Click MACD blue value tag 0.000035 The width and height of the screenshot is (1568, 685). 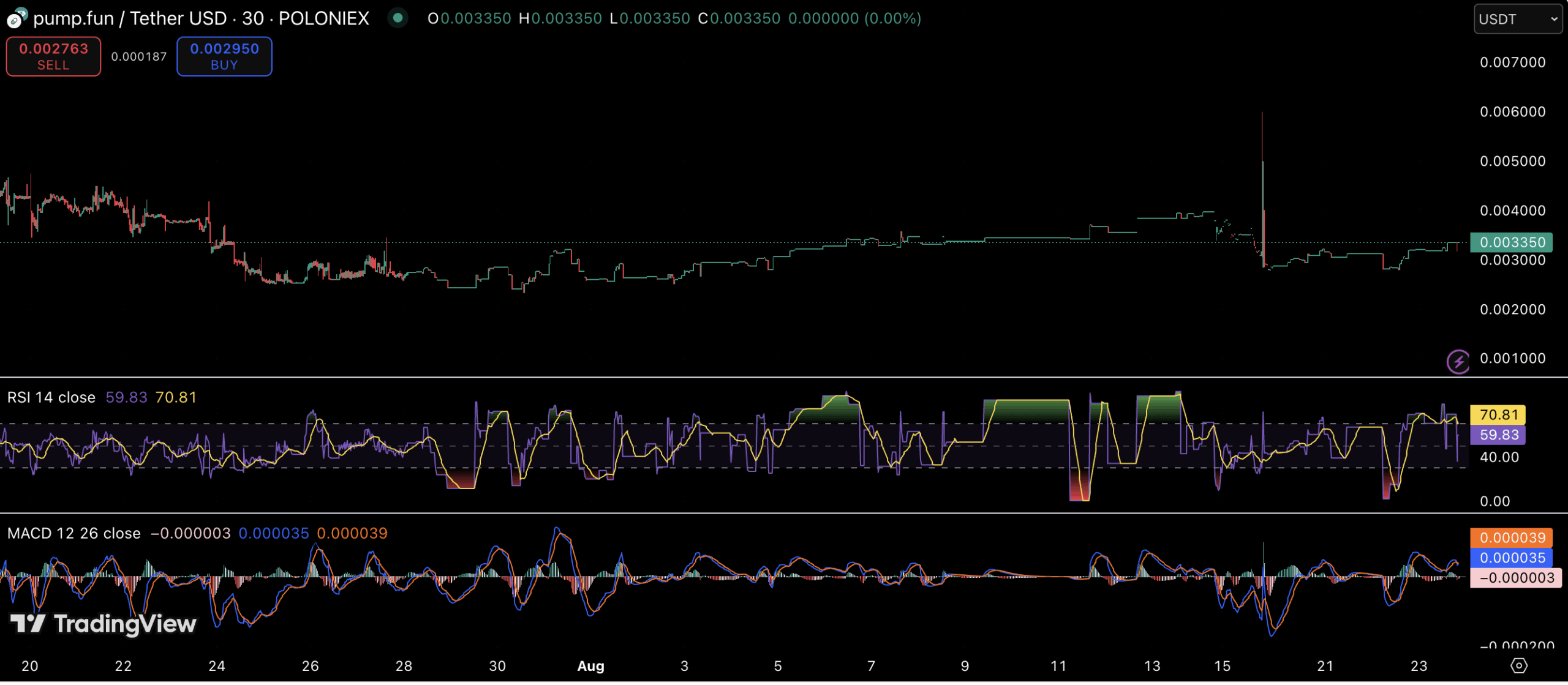click(1511, 559)
